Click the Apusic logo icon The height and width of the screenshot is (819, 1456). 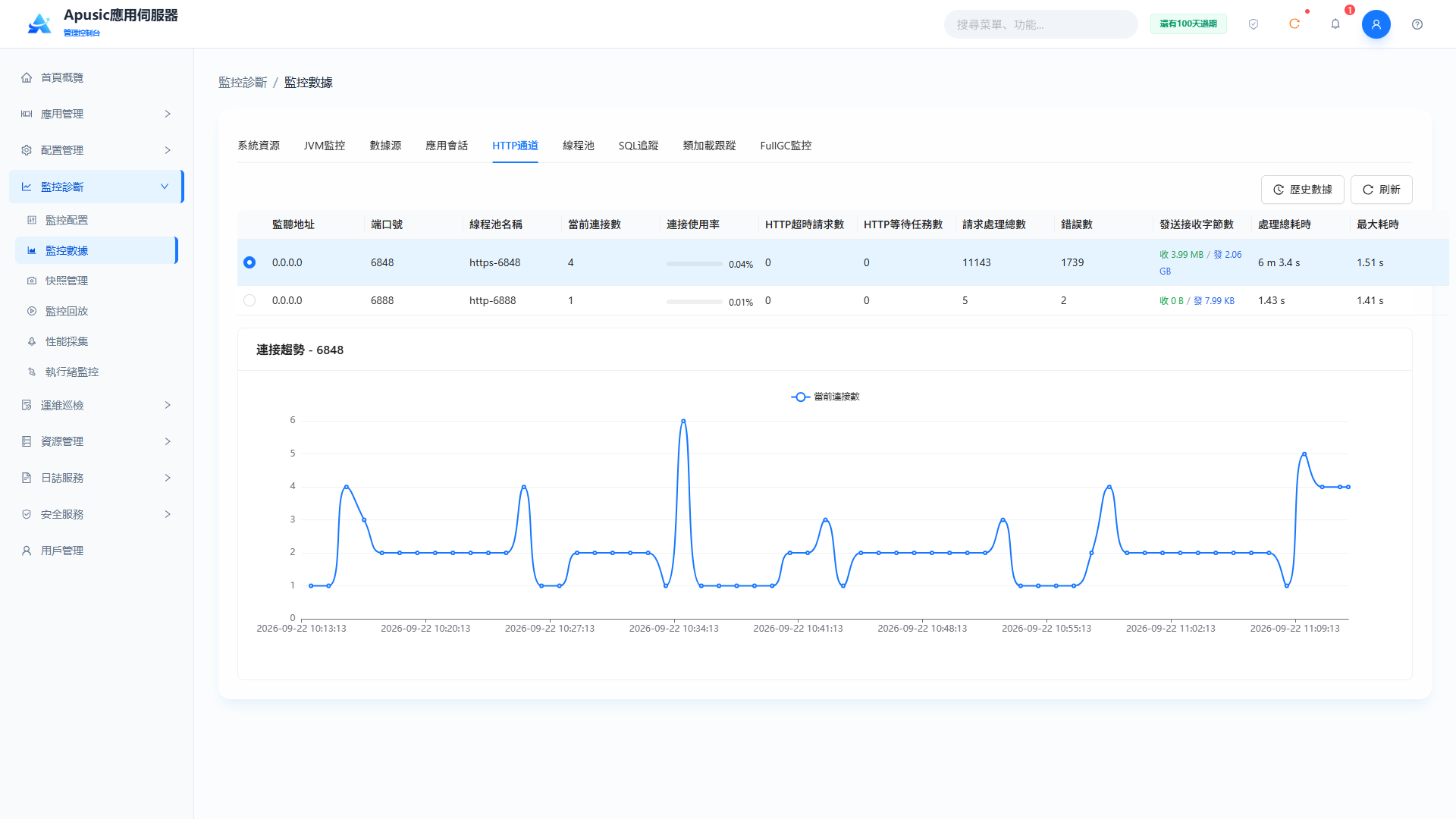[x=39, y=24]
